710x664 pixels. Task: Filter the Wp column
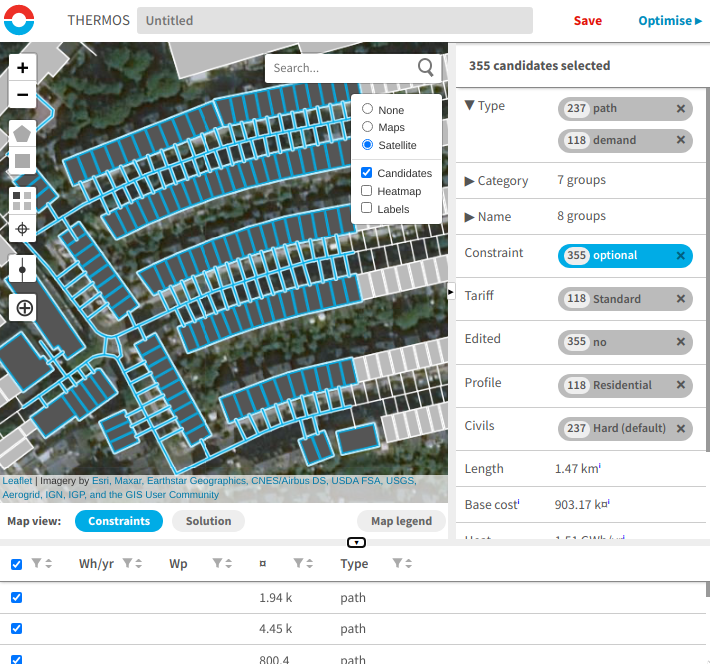[x=217, y=563]
